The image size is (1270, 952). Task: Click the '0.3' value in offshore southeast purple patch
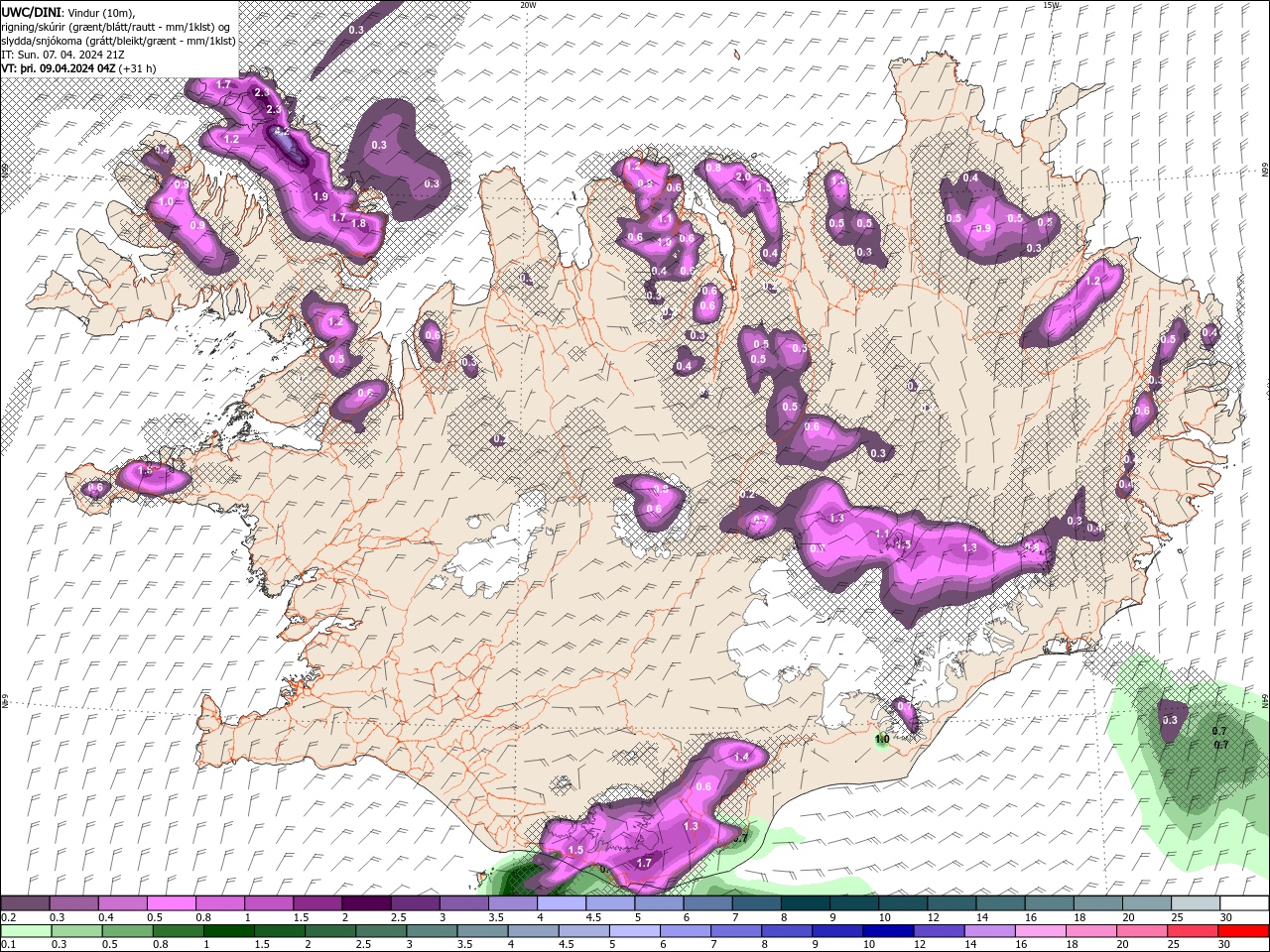(x=1170, y=721)
